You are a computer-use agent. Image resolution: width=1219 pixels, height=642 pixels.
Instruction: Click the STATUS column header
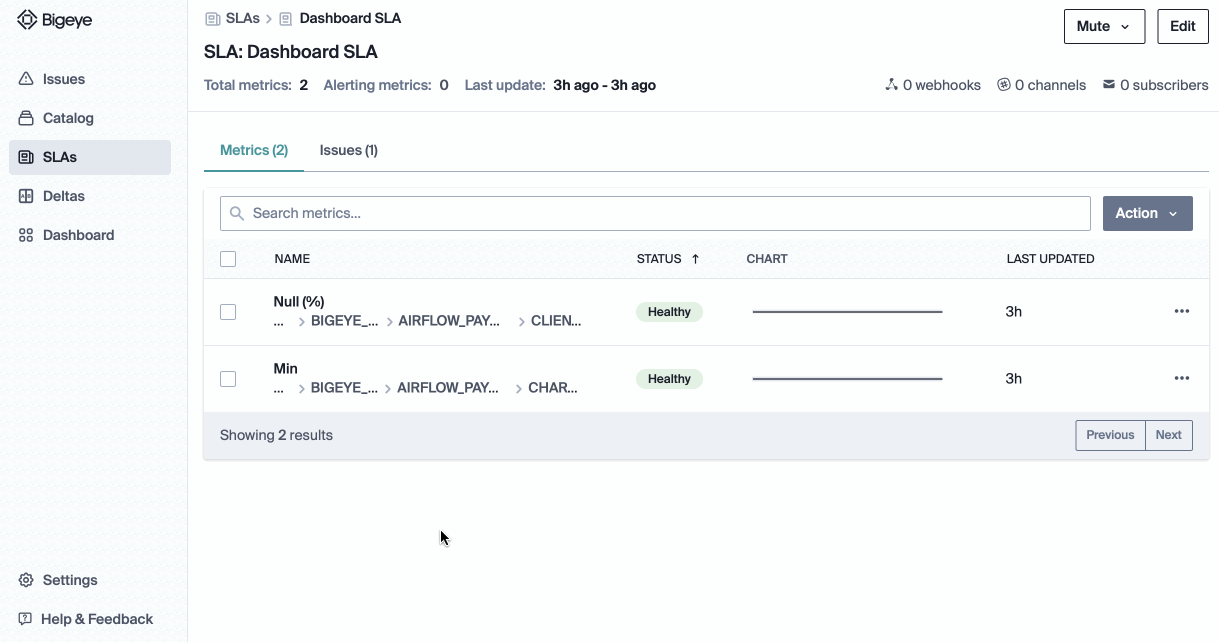pyautogui.click(x=659, y=259)
